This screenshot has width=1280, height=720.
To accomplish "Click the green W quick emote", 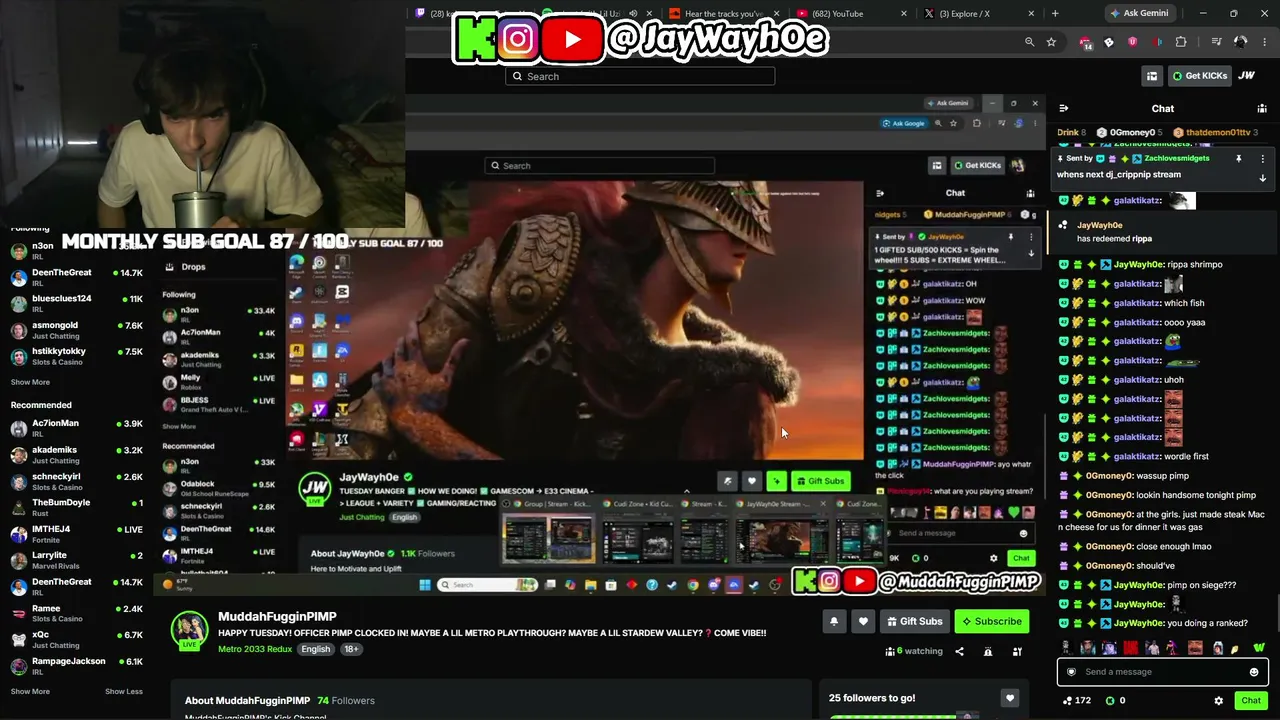I will pyautogui.click(x=1259, y=648).
